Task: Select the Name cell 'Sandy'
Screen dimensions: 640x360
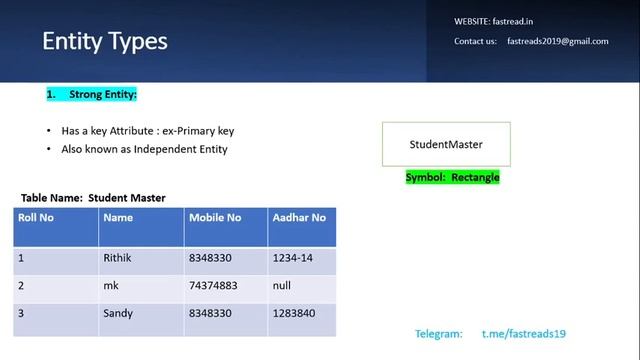Action: tap(141, 320)
